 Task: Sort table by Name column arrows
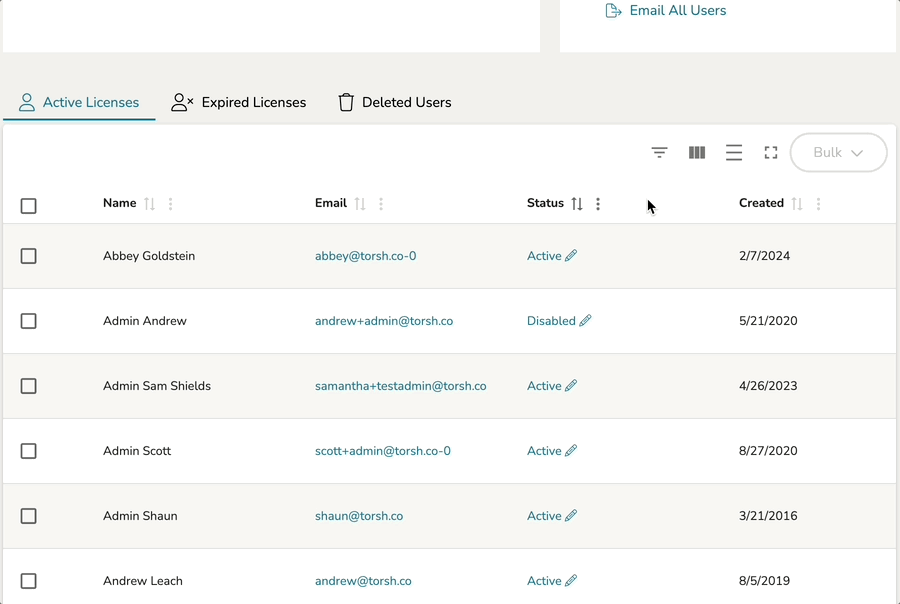click(x=150, y=204)
